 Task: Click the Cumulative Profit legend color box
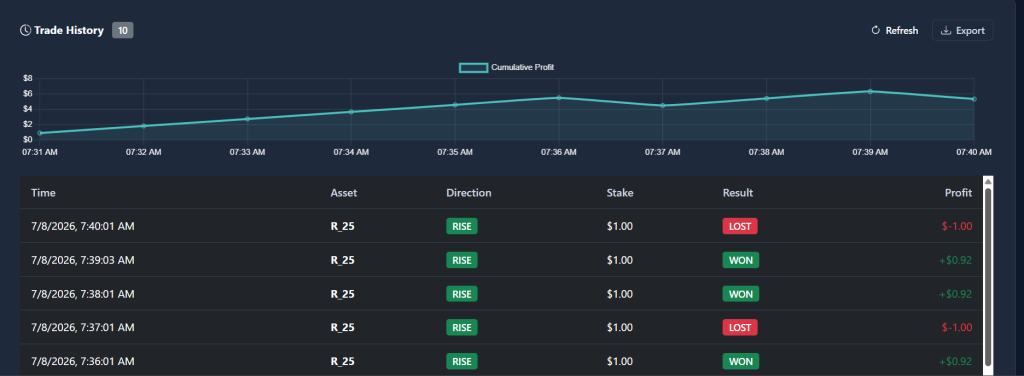[473, 67]
